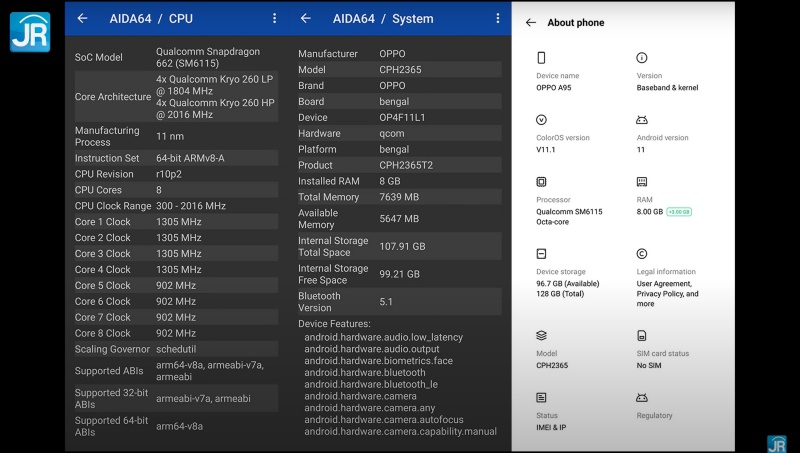This screenshot has height=453, width=800.
Task: Select the Hardware qcom value
Action: [x=392, y=134]
